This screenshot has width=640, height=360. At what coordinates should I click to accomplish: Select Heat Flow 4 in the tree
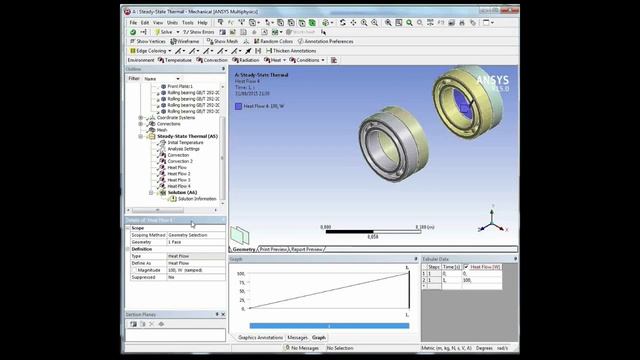click(179, 186)
